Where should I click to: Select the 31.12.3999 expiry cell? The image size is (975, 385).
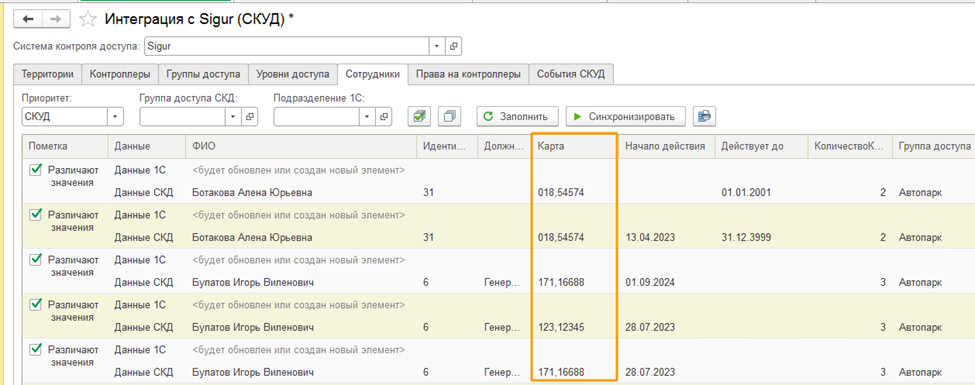click(x=746, y=238)
